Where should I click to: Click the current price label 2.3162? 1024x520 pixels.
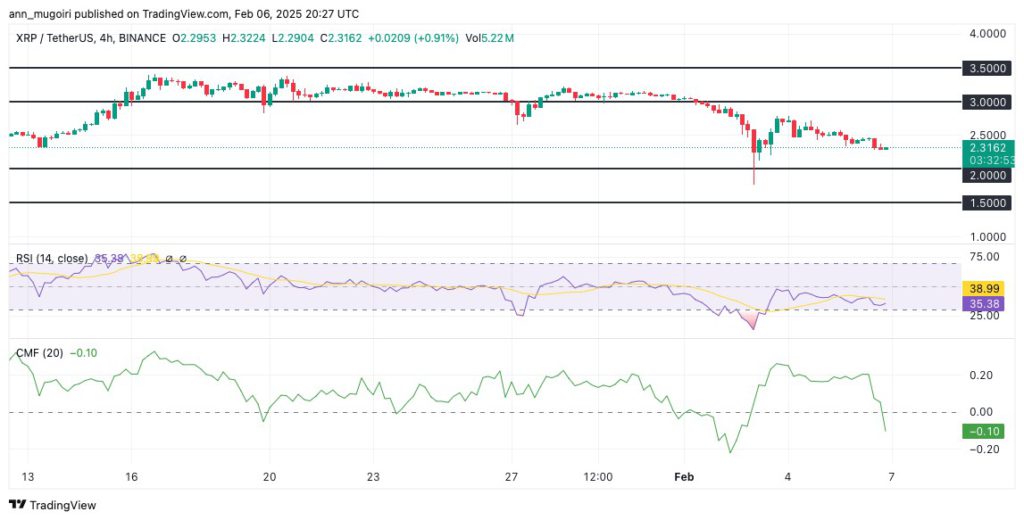pos(988,148)
